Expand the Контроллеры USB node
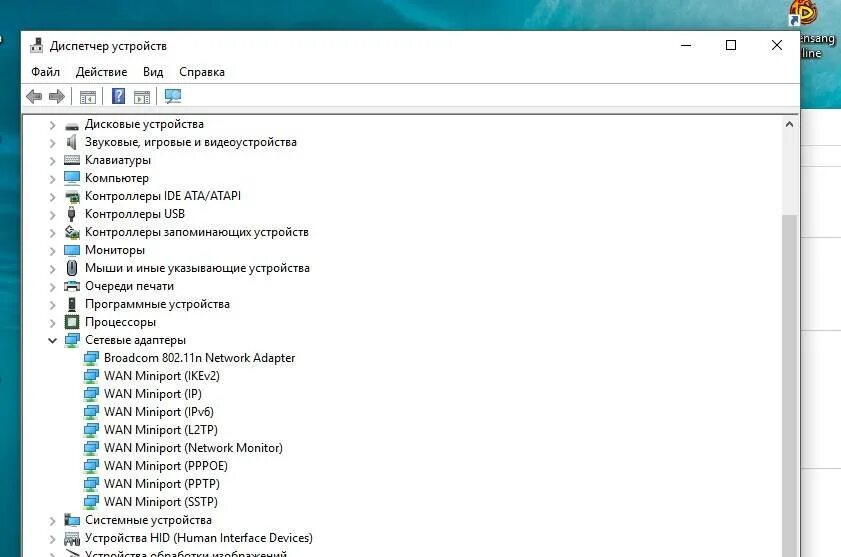The height and width of the screenshot is (557, 841). [53, 215]
